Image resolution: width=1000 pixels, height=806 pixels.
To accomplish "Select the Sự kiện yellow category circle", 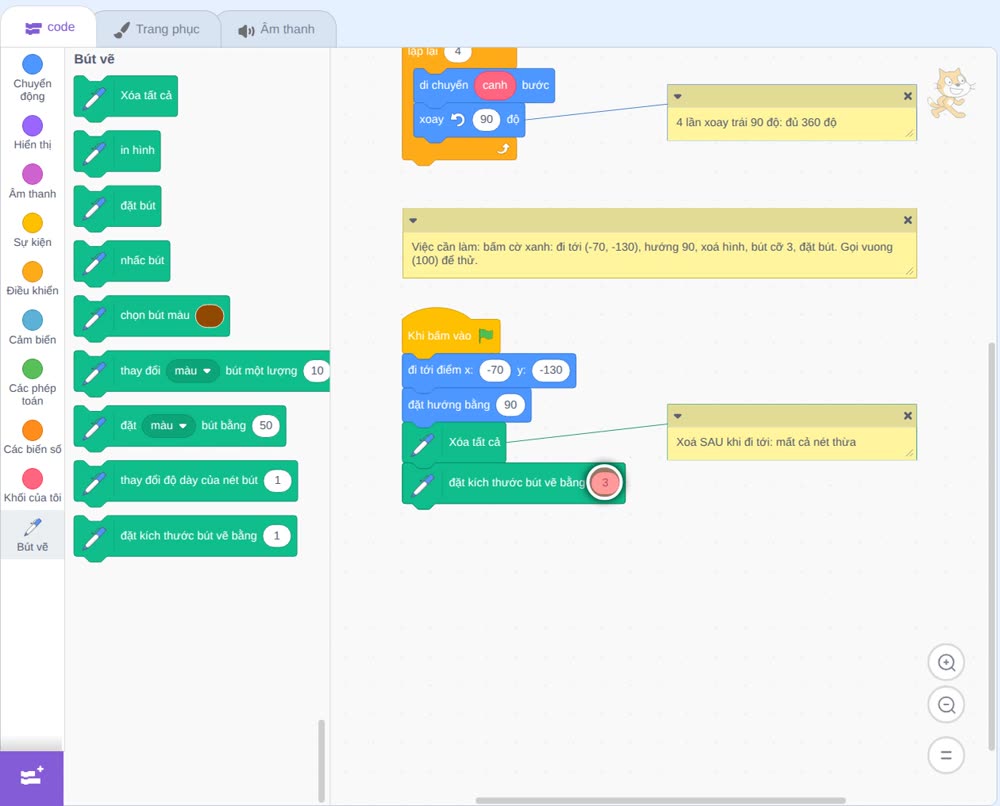I will (33, 223).
